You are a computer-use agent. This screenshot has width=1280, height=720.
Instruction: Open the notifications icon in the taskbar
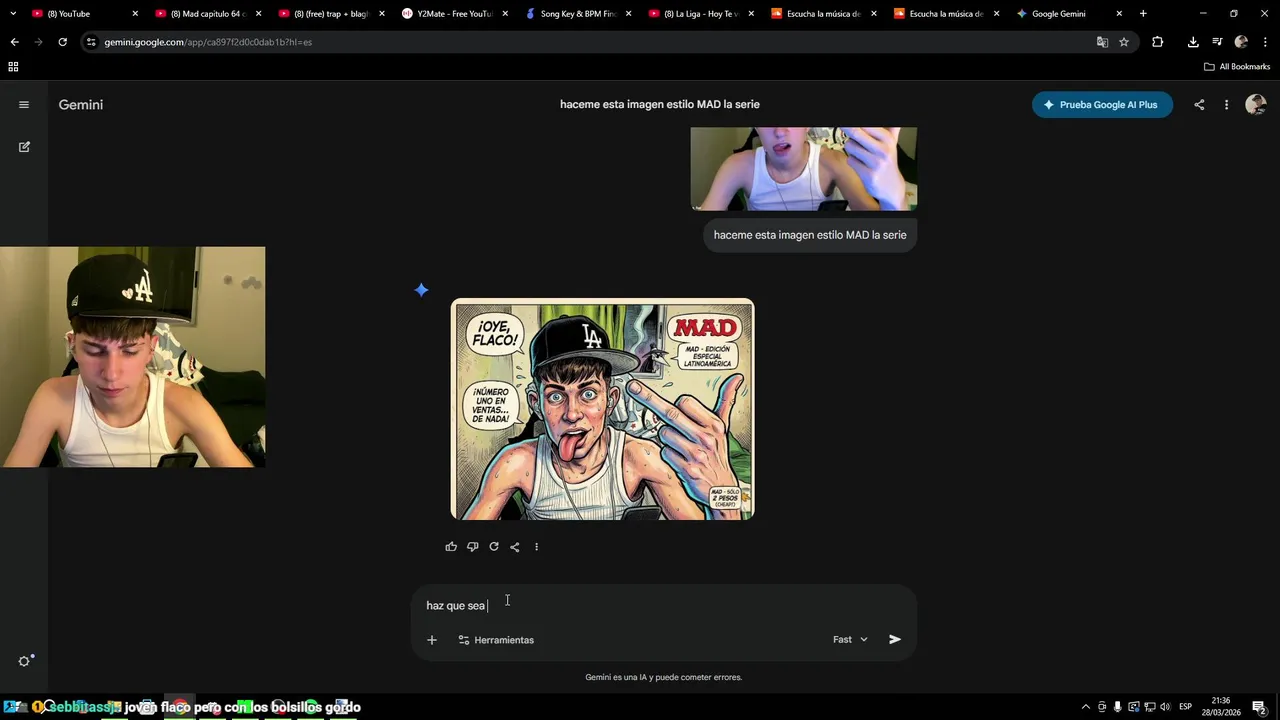tap(1259, 707)
